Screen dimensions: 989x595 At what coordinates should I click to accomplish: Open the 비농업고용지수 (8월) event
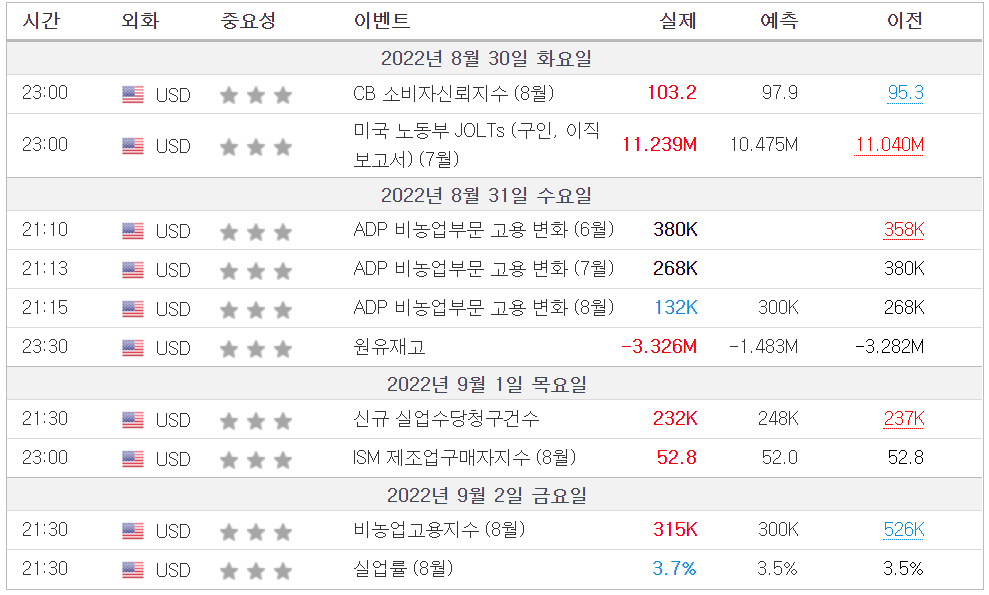coord(439,529)
